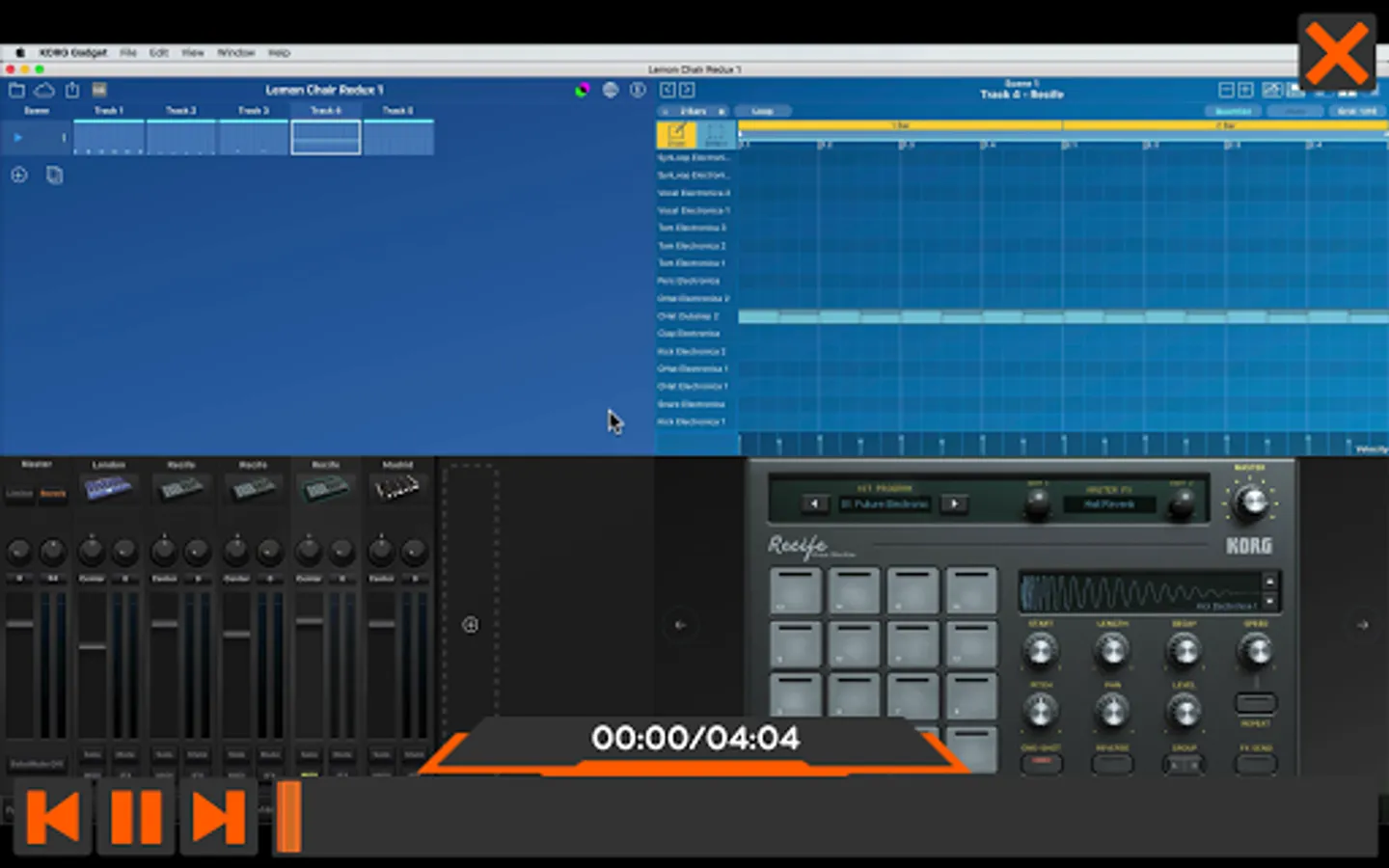Toggle the Recife REPEAT button
Image resolution: width=1389 pixels, height=868 pixels.
(x=1256, y=702)
